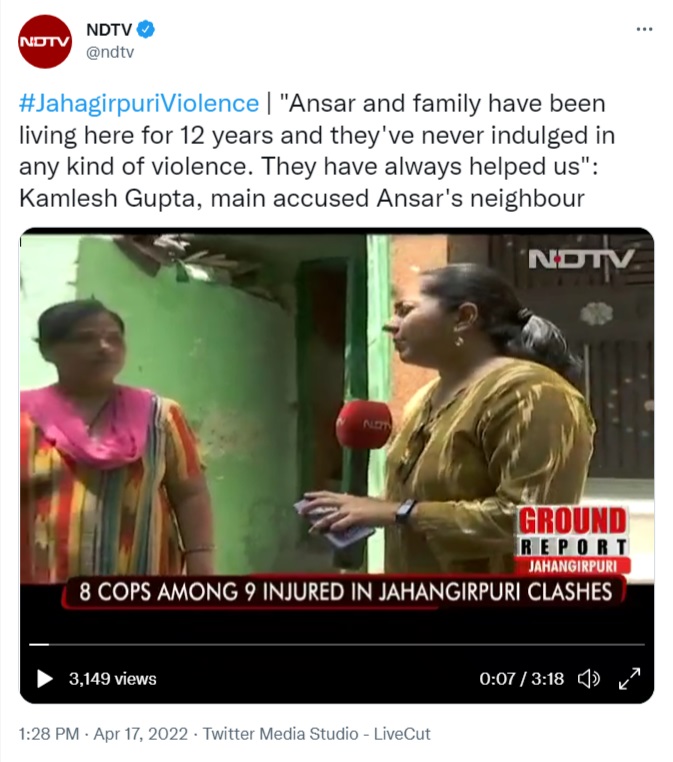This screenshot has width=673, height=762.
Task: Click the blue verified badge icon
Action: pos(145,30)
